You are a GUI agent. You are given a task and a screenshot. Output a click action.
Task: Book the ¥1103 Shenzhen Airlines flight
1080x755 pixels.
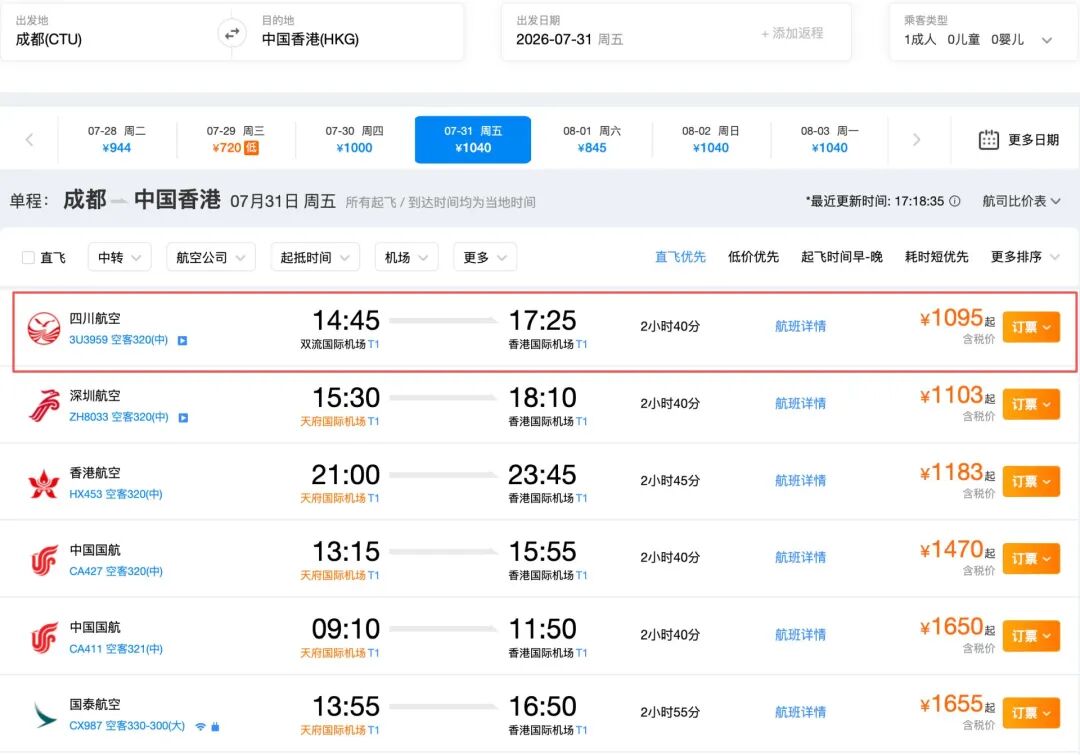point(1031,404)
